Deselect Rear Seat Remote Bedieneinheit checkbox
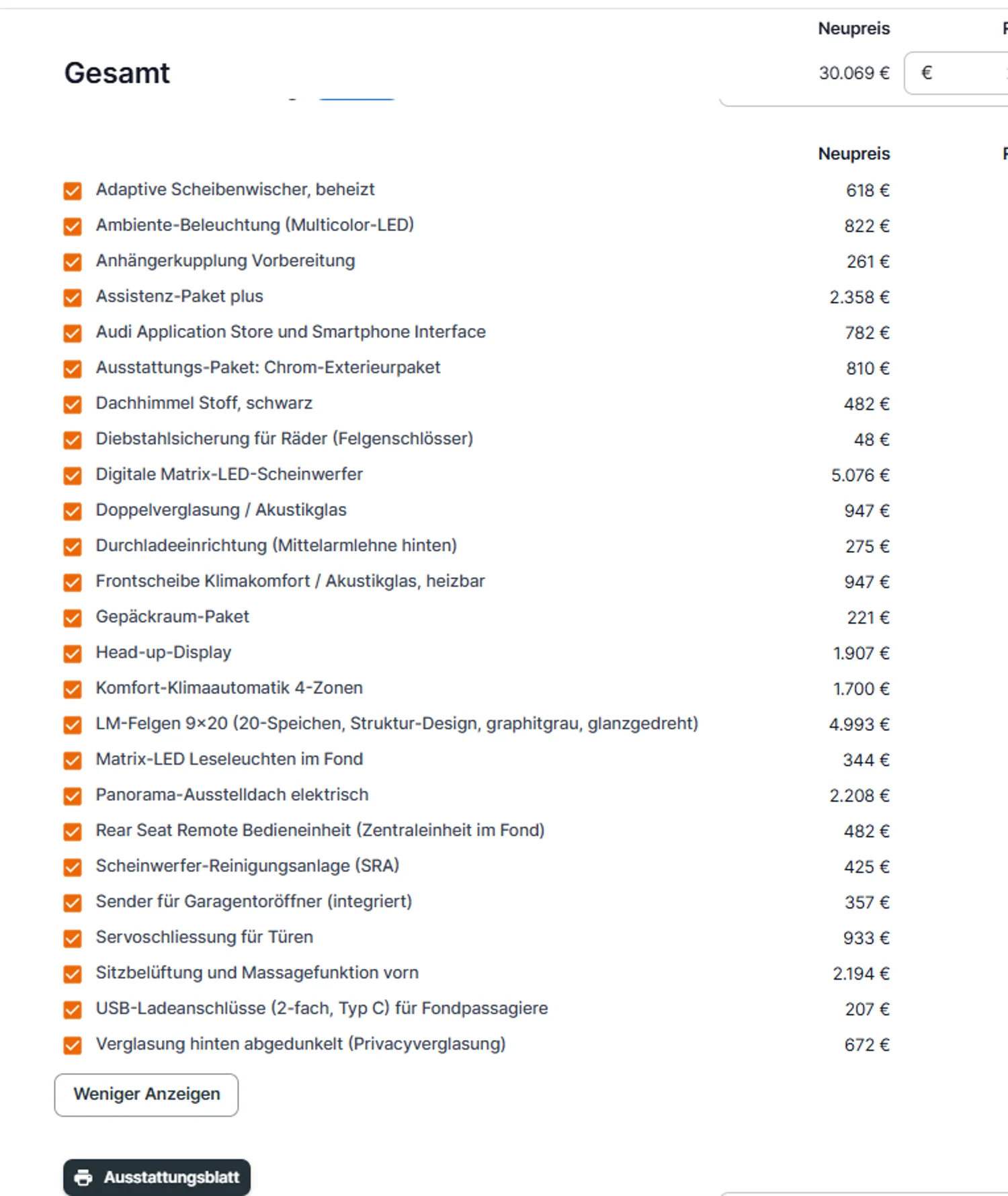This screenshot has width=1008, height=1196. click(x=73, y=832)
